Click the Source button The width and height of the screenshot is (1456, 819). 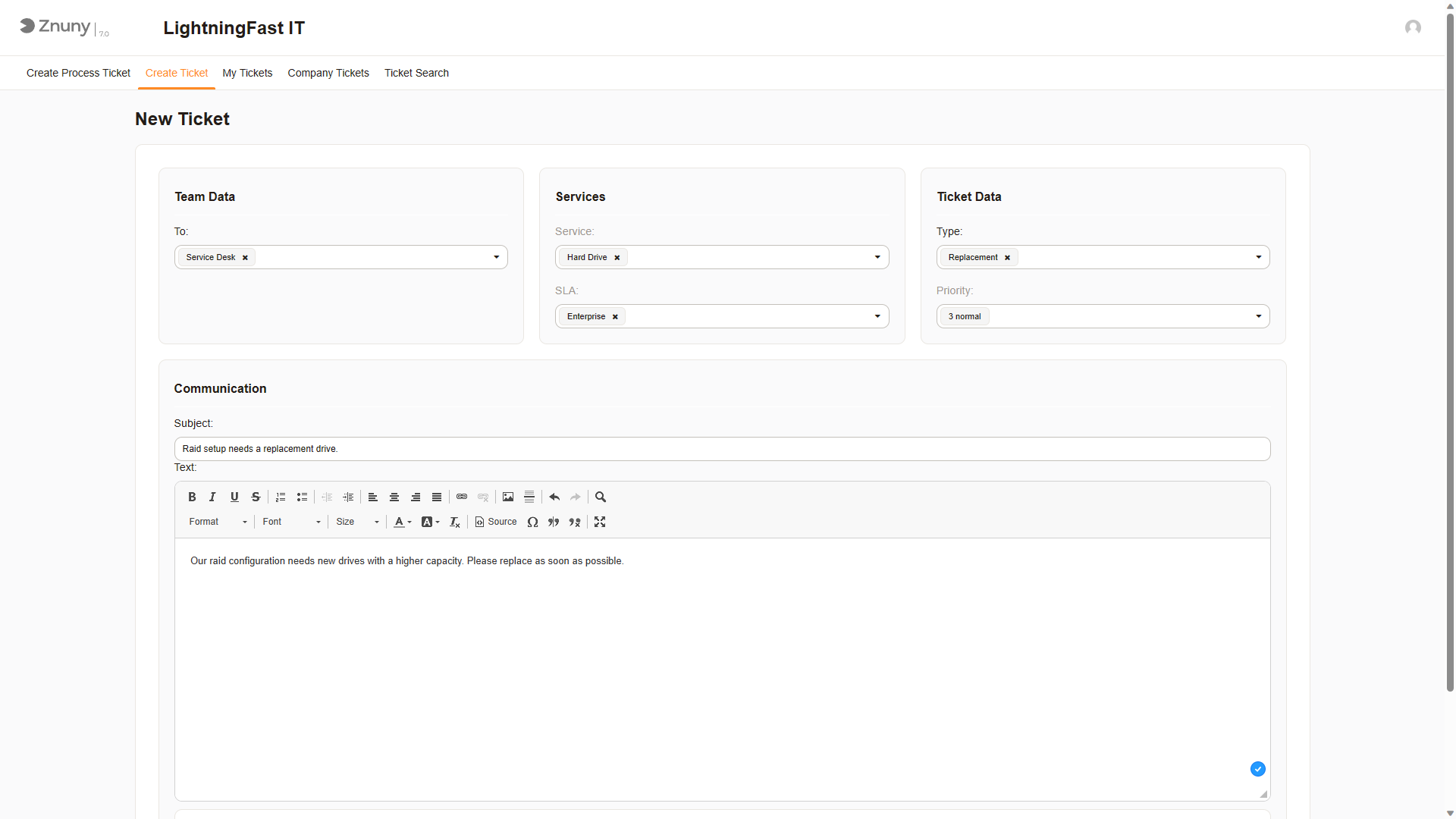(496, 522)
